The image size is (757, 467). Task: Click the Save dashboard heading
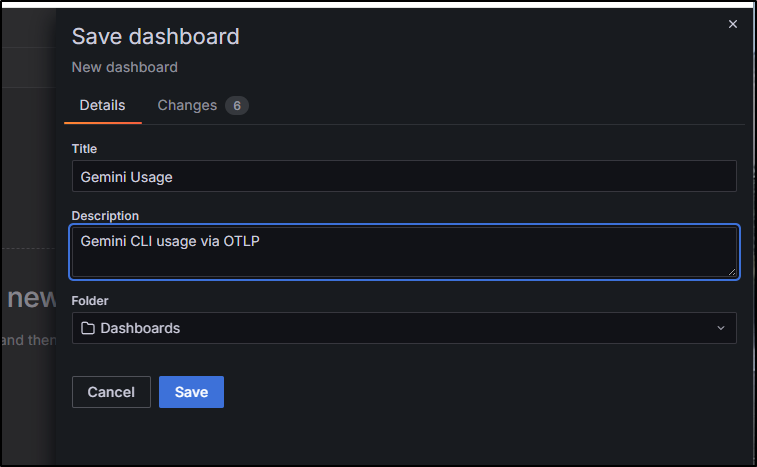pos(155,37)
